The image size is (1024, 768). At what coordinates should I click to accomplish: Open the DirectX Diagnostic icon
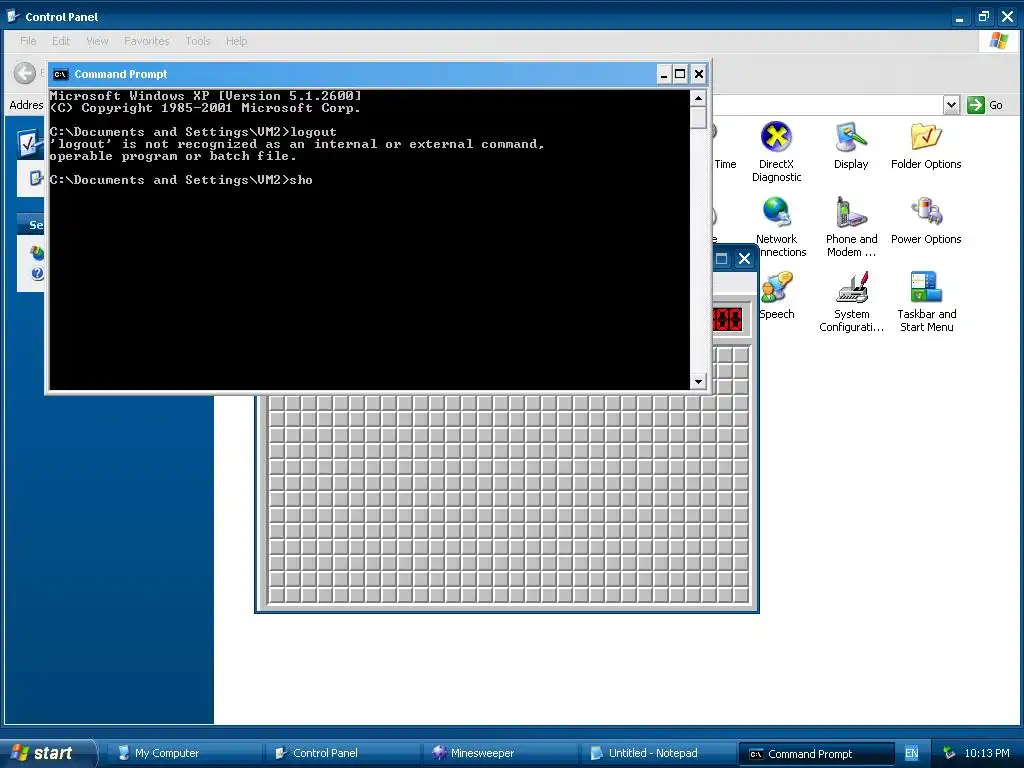(776, 152)
